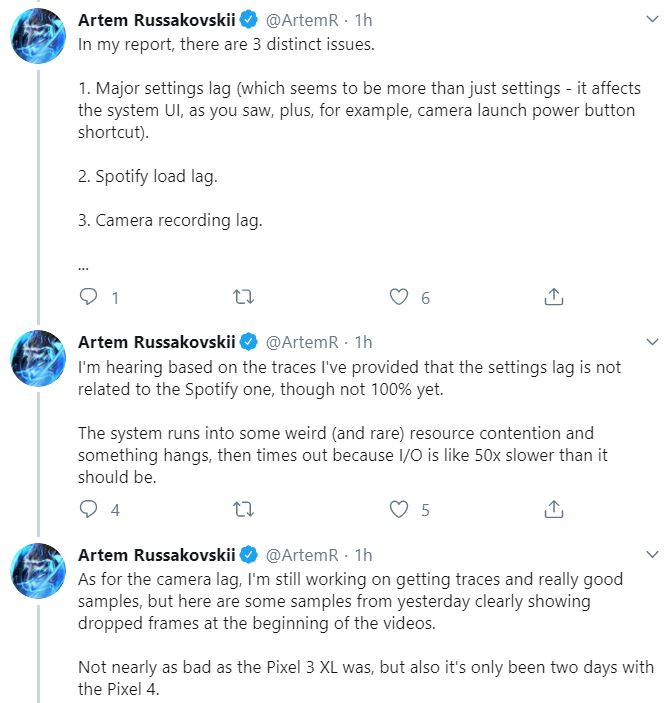Click the first tweet's '1h' timestamp
Image resolution: width=672 pixels, height=703 pixels.
pyautogui.click(x=363, y=19)
